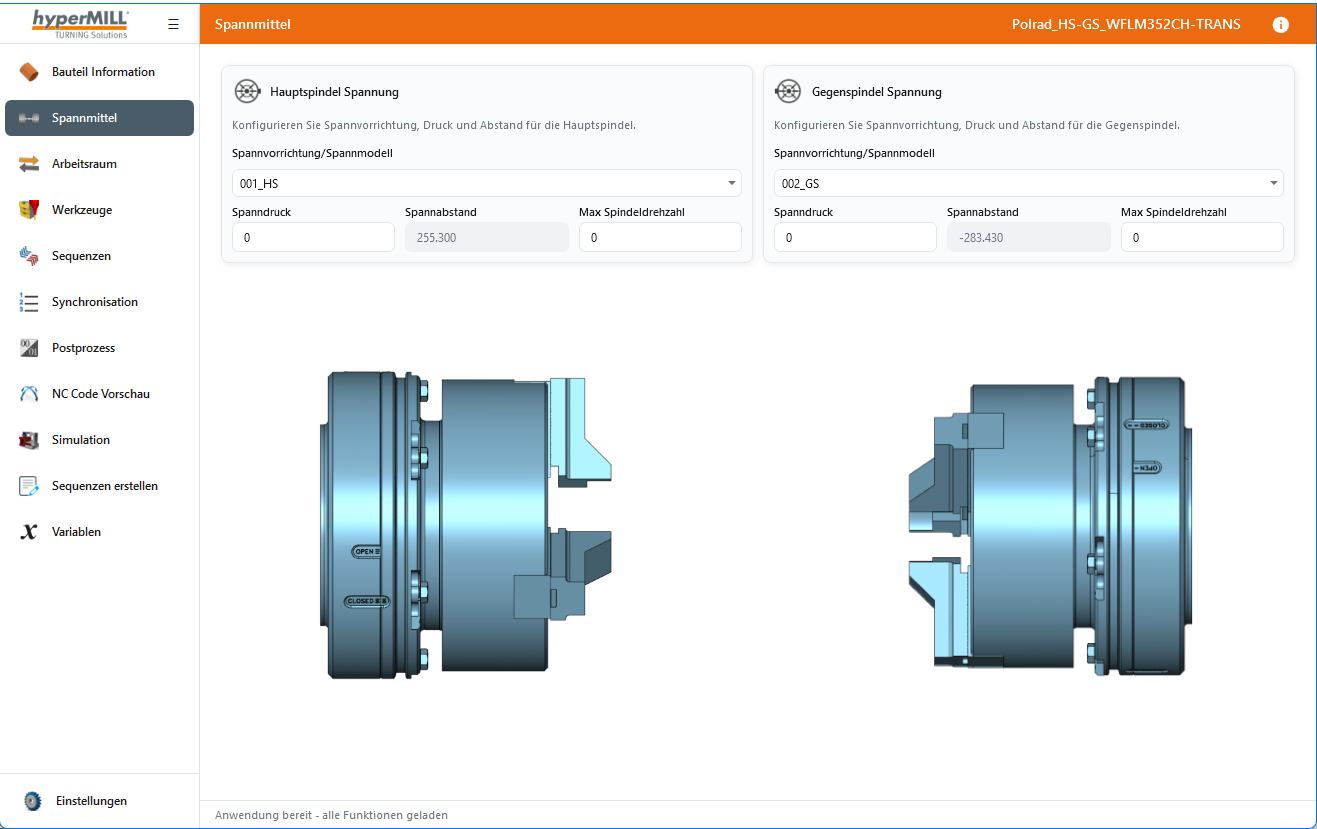Click the NC Code Vorschau icon
This screenshot has width=1317, height=829.
pyautogui.click(x=29, y=394)
